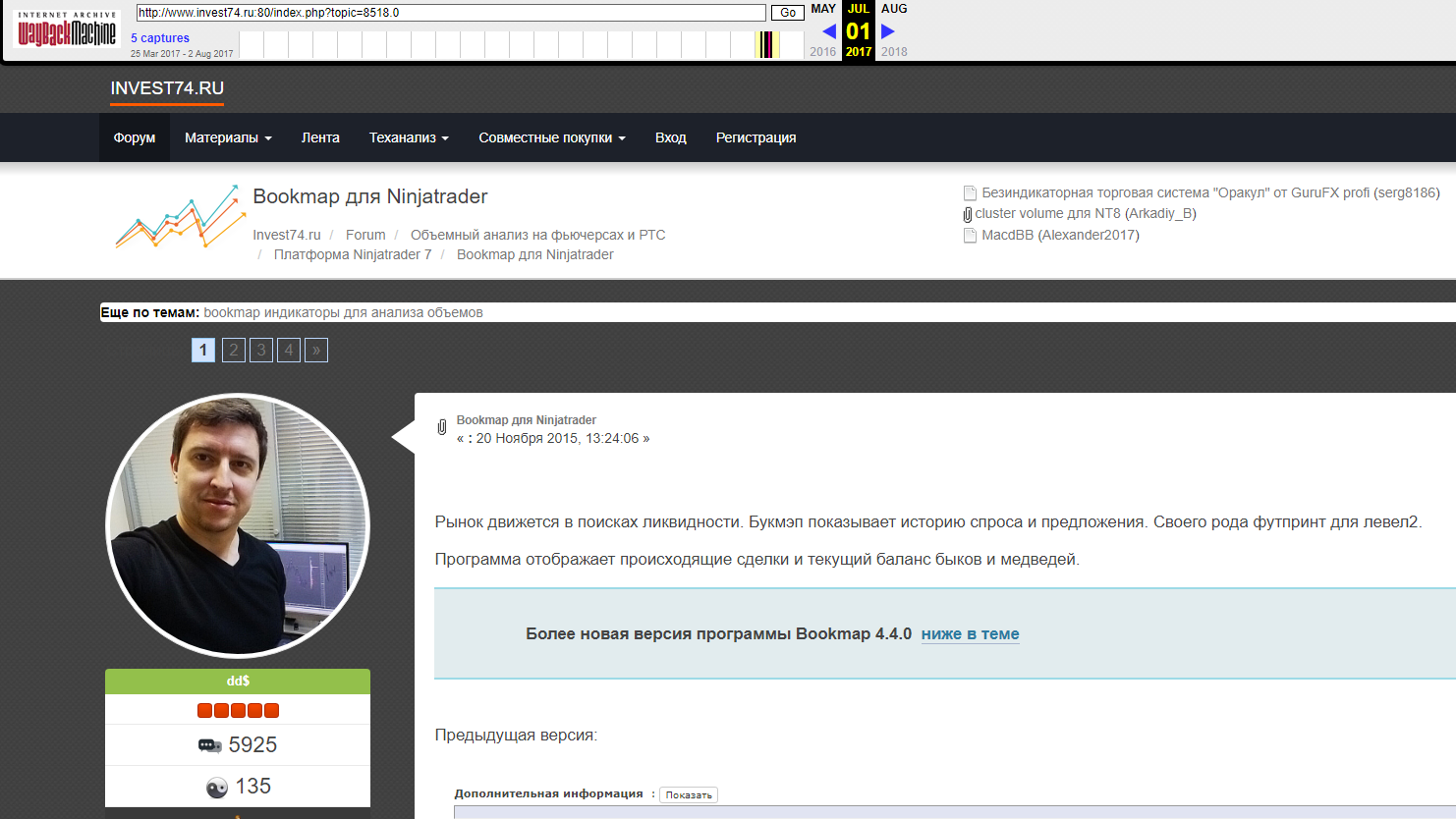This screenshot has height=819, width=1456.
Task: Show hidden additional info with Показать button
Action: pyautogui.click(x=688, y=794)
